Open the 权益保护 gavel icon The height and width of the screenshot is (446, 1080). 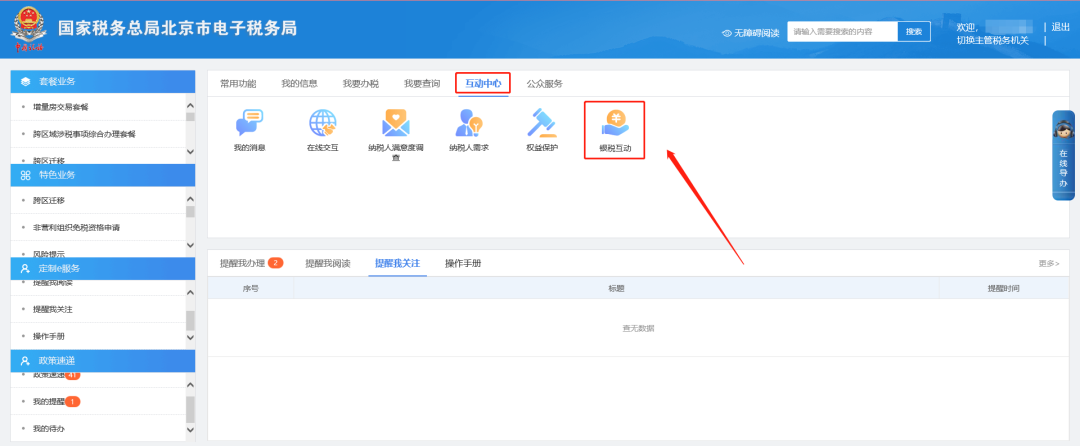pos(542,123)
